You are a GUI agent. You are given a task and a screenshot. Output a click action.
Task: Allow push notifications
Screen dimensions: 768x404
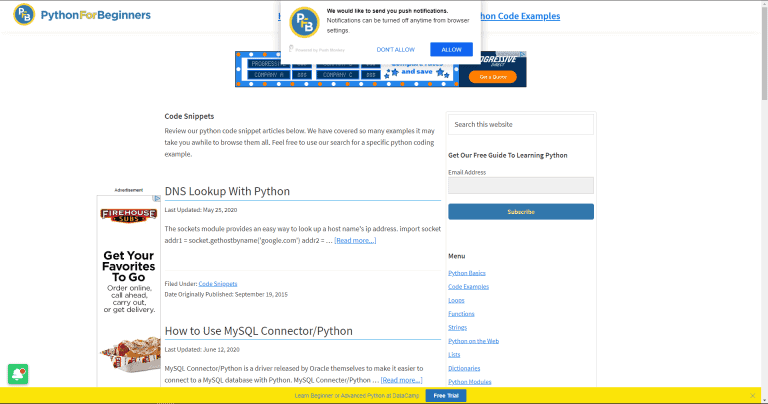451,49
